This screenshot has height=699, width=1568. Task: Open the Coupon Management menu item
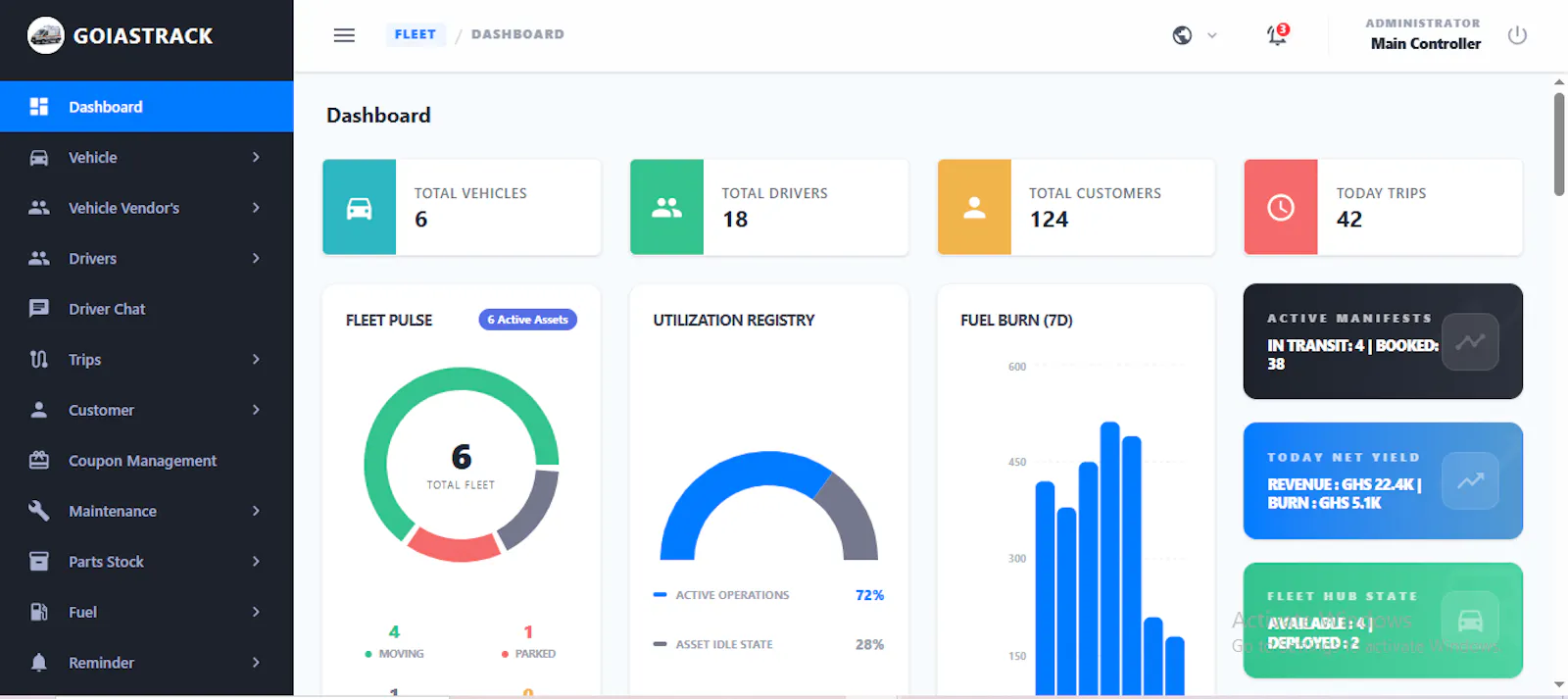point(147,461)
